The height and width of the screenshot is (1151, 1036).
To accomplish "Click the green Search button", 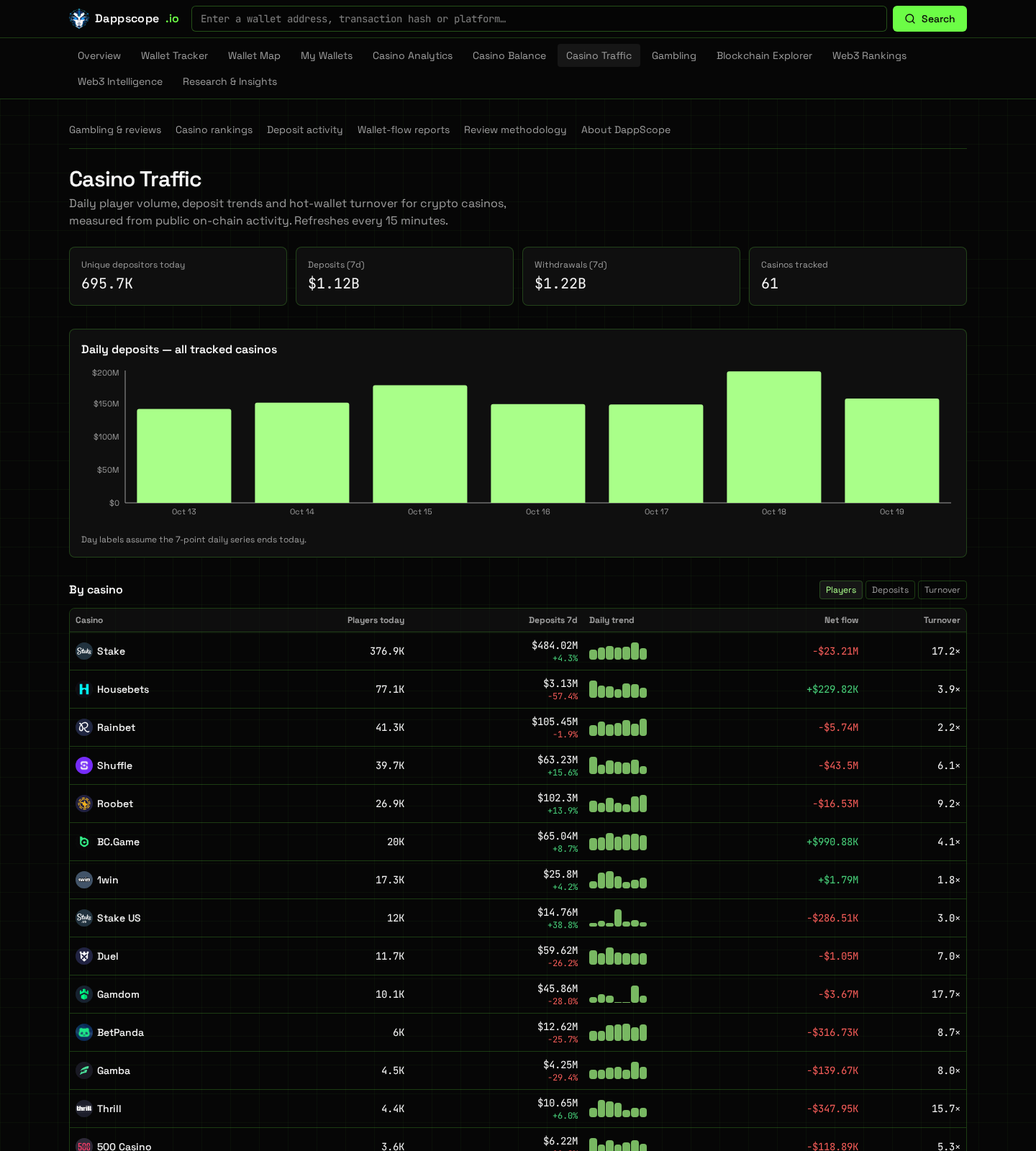I will point(930,19).
